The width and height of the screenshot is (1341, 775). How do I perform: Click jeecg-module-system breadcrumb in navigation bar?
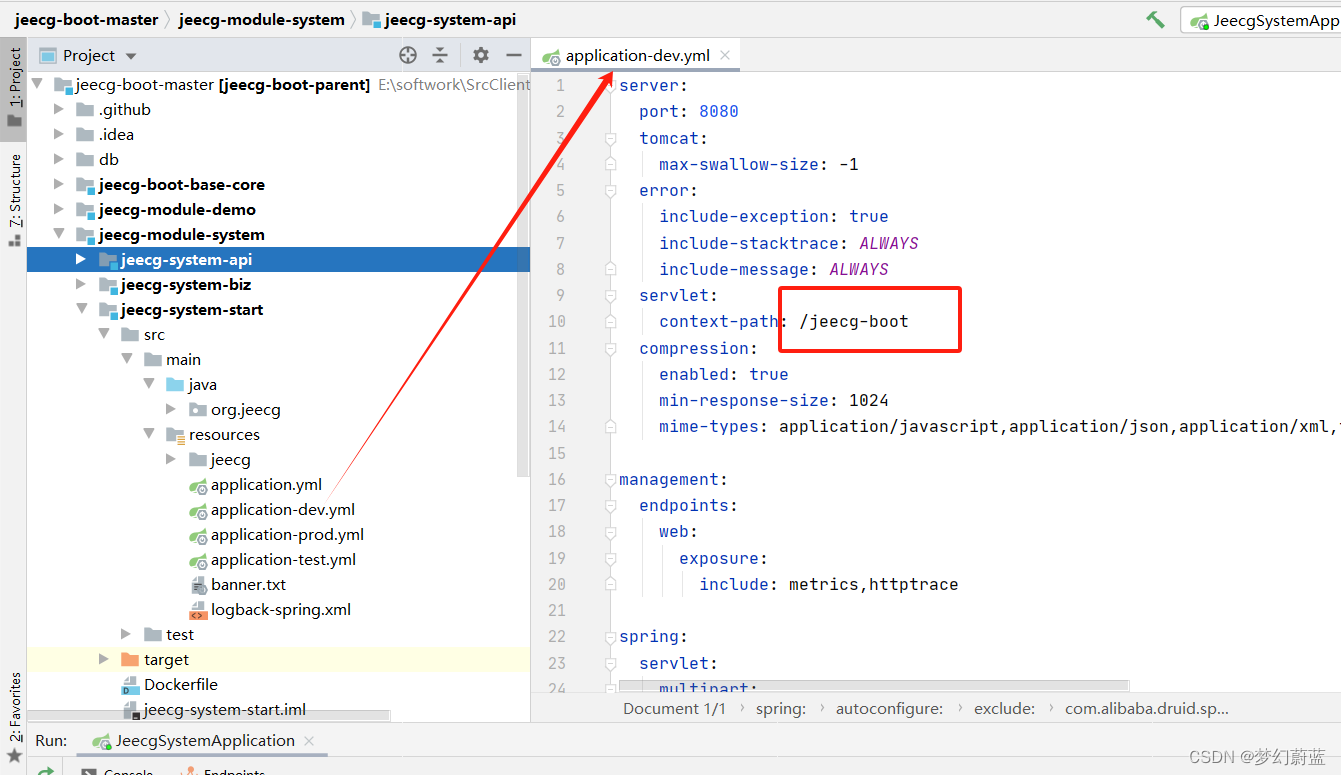tap(261, 19)
